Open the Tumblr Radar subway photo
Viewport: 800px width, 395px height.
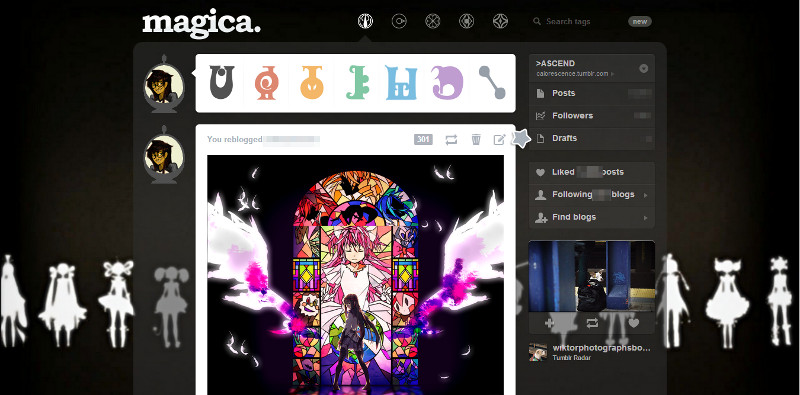pos(592,276)
